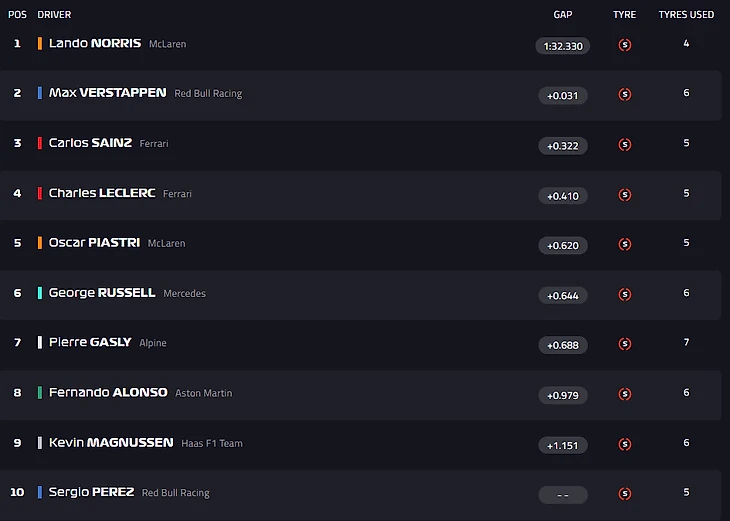
Task: Click the orange McLaren team color bar by Norris
Action: coord(40,44)
